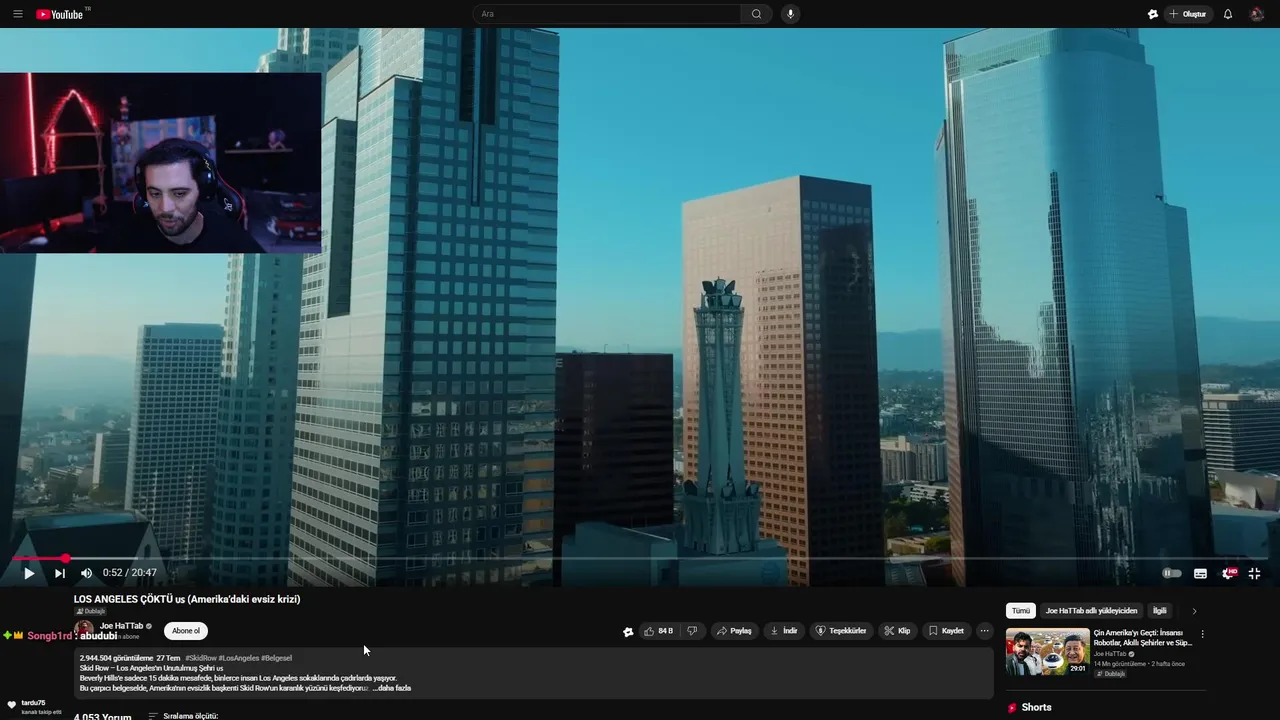This screenshot has height=720, width=1280.
Task: Open the notifications bell
Action: tap(1228, 14)
